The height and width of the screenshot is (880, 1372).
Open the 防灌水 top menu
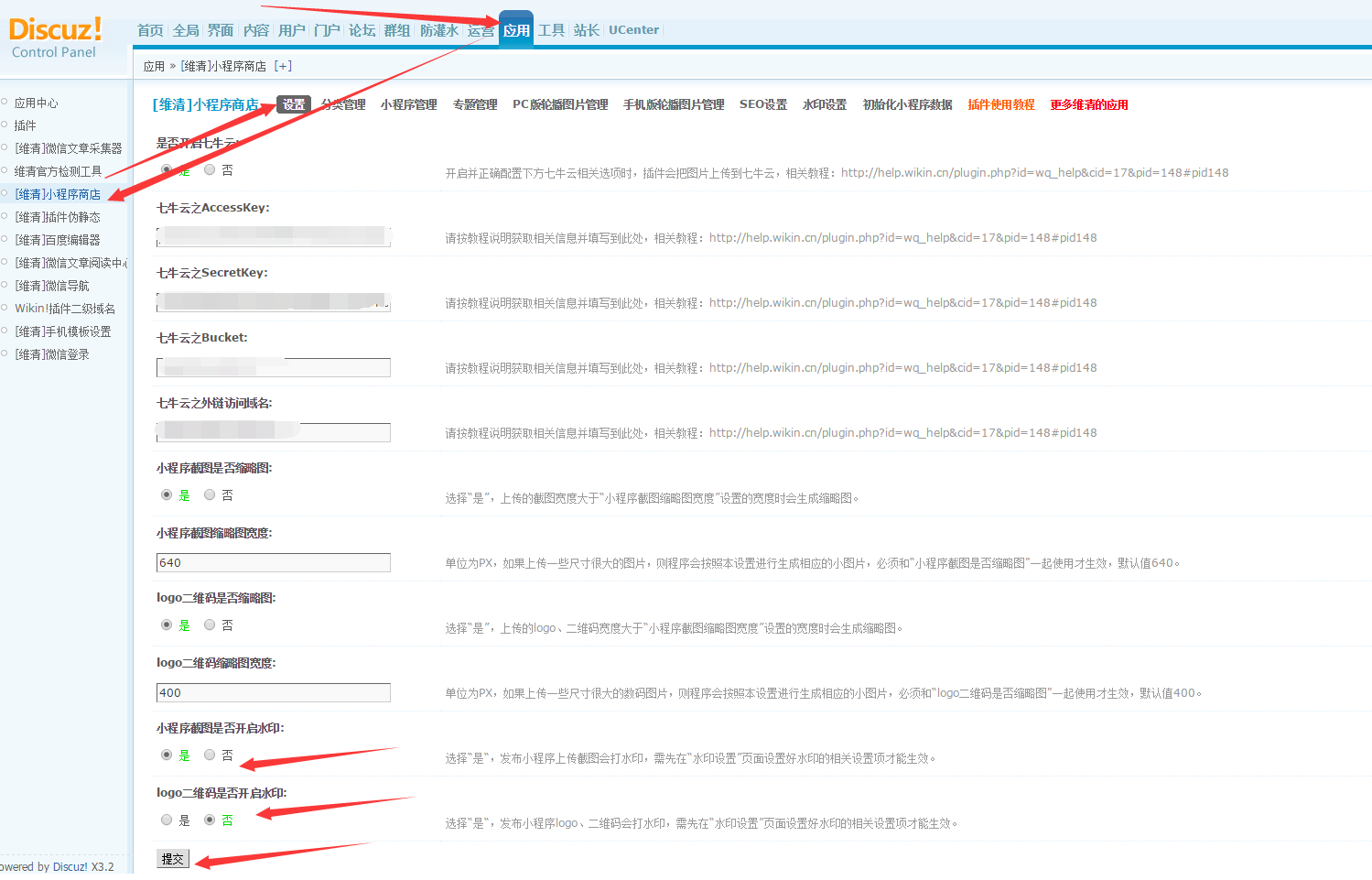439,30
